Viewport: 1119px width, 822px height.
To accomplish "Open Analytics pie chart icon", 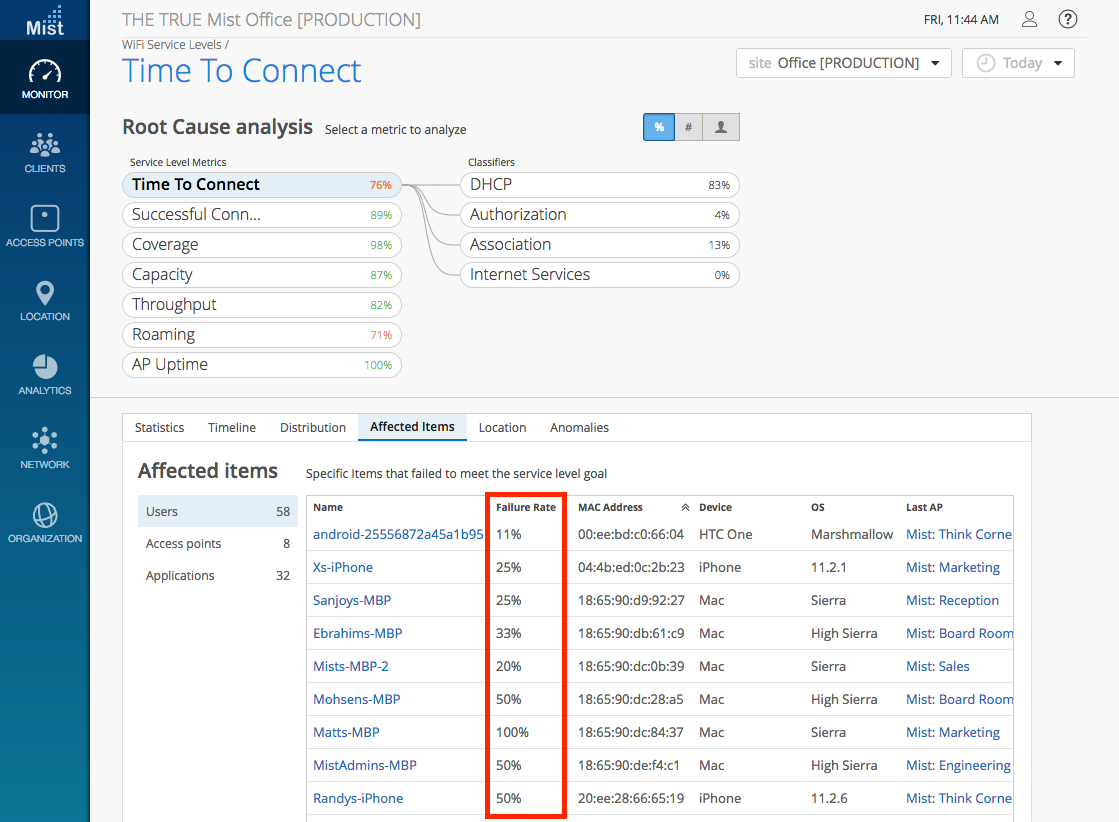I will (45, 374).
